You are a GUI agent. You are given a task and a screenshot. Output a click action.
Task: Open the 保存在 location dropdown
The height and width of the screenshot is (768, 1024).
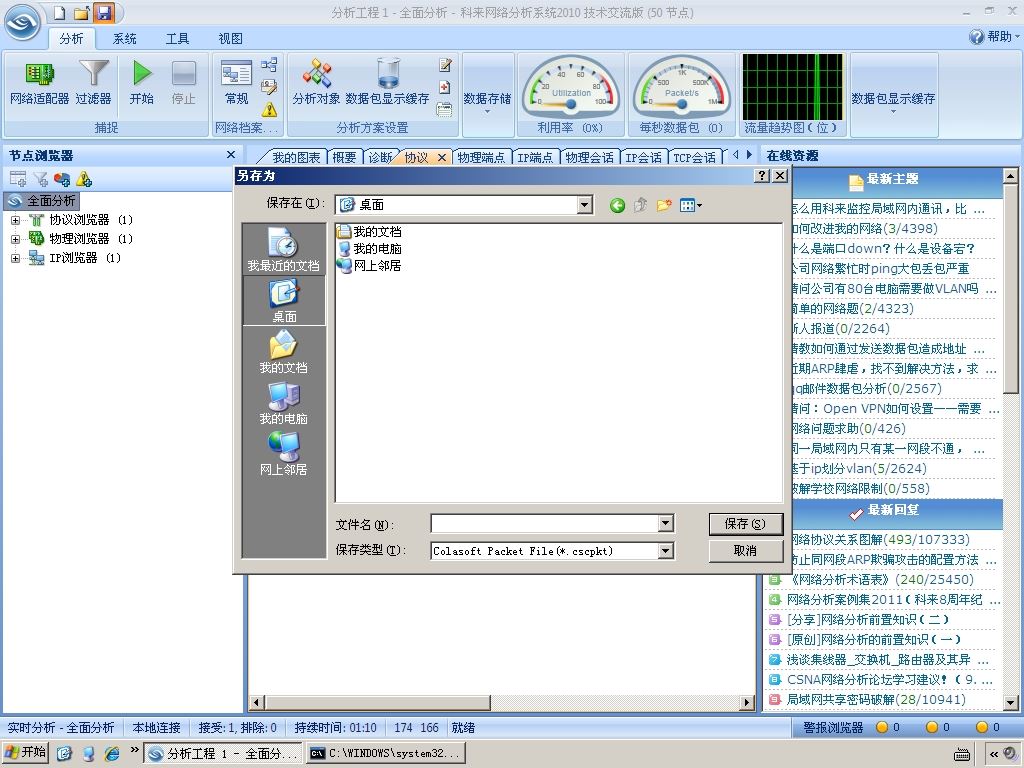[584, 205]
